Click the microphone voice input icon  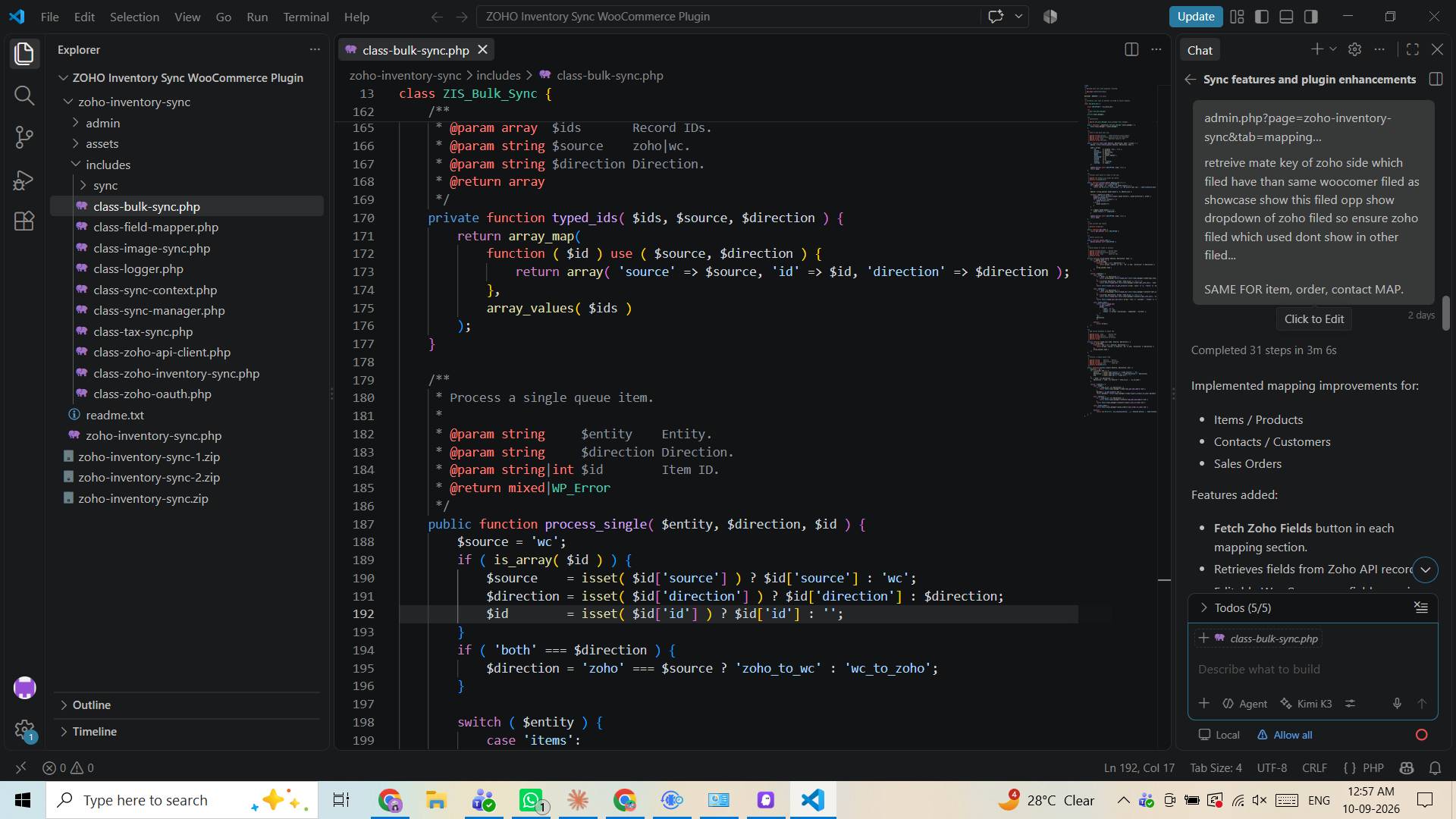(x=1397, y=703)
